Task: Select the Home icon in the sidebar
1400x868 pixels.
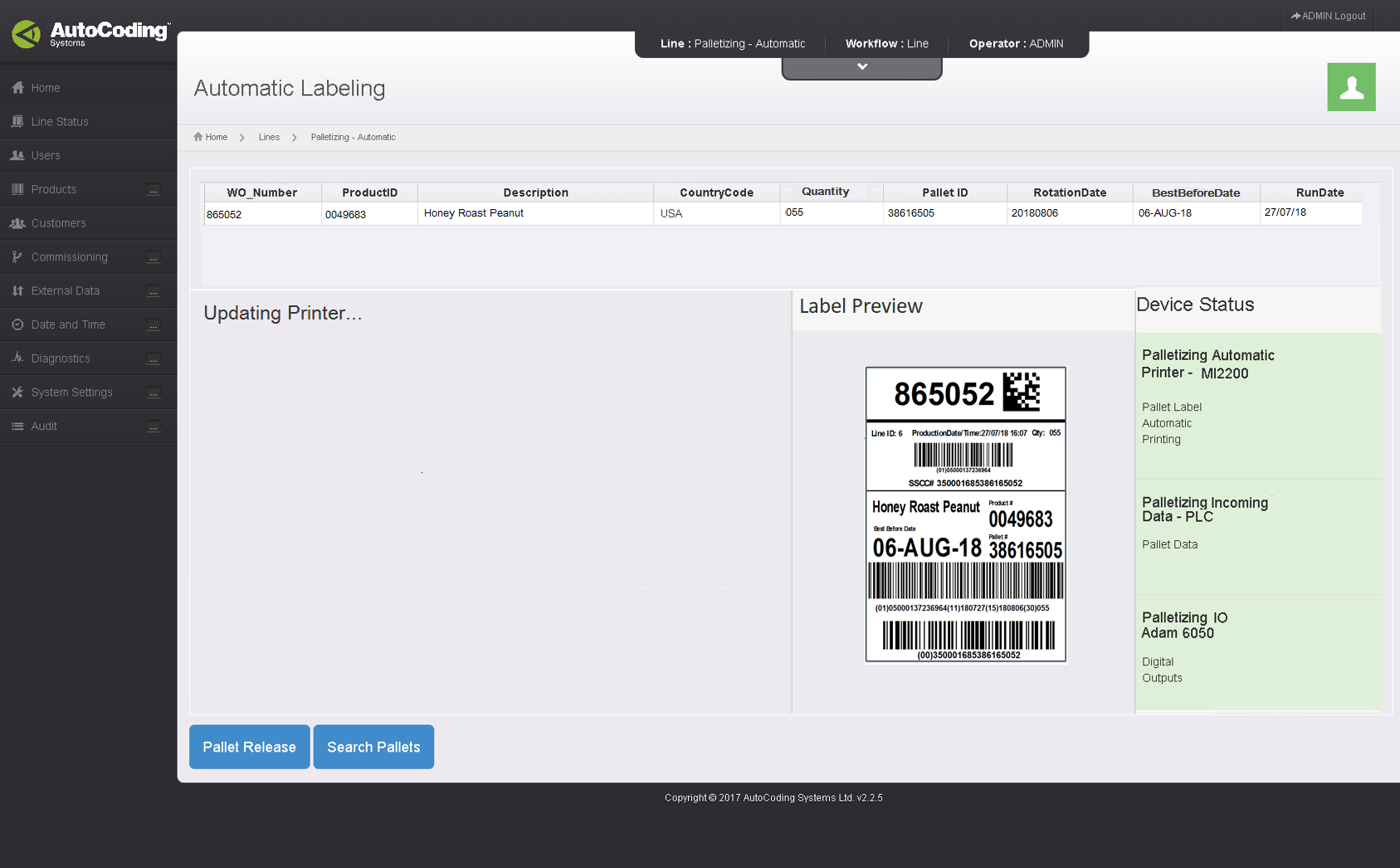Action: click(x=18, y=87)
